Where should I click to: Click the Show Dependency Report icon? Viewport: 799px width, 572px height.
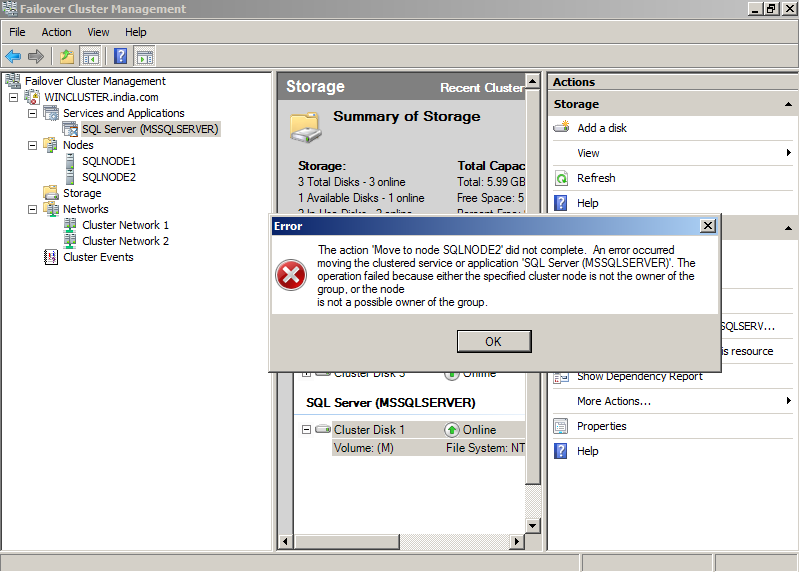pos(561,377)
